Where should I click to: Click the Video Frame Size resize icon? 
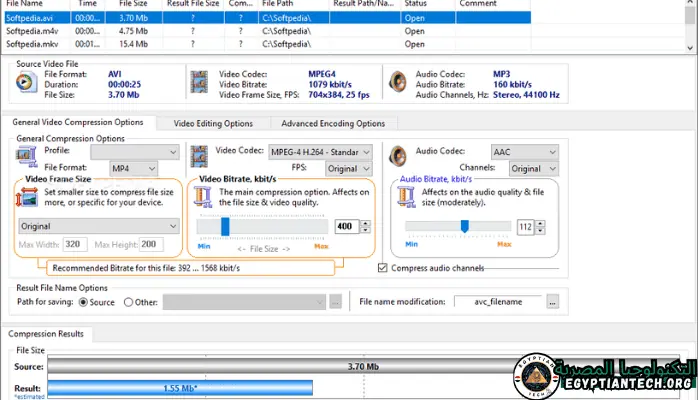pos(28,198)
